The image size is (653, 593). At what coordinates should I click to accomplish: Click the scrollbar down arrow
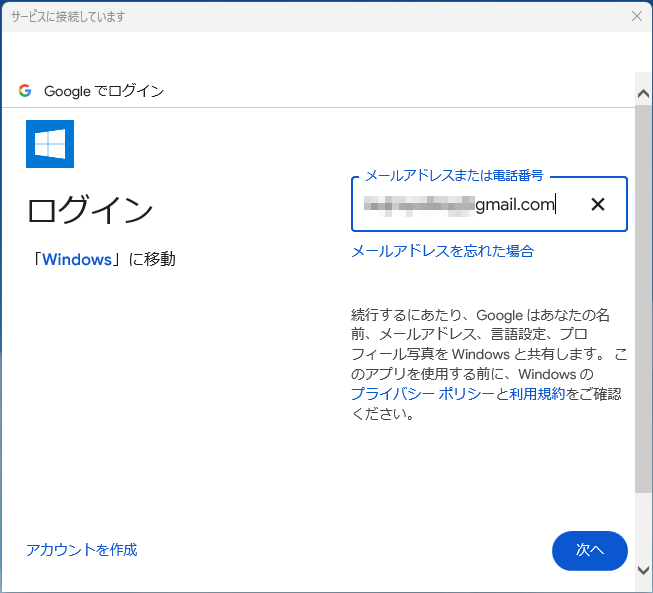pyautogui.click(x=643, y=570)
